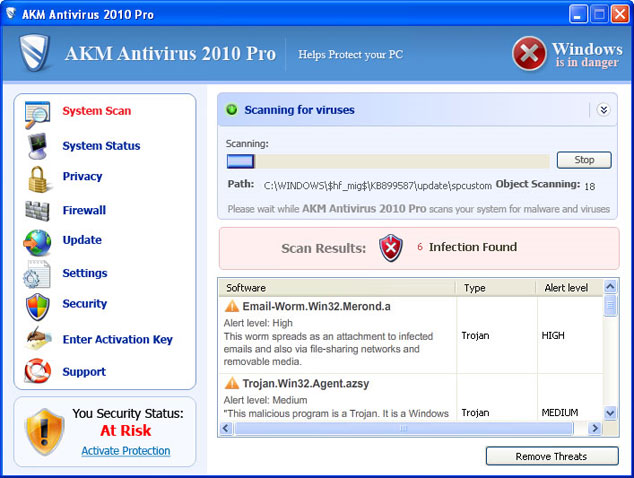634x478 pixels.
Task: Click the Remove Threats button
Action: coord(552,456)
